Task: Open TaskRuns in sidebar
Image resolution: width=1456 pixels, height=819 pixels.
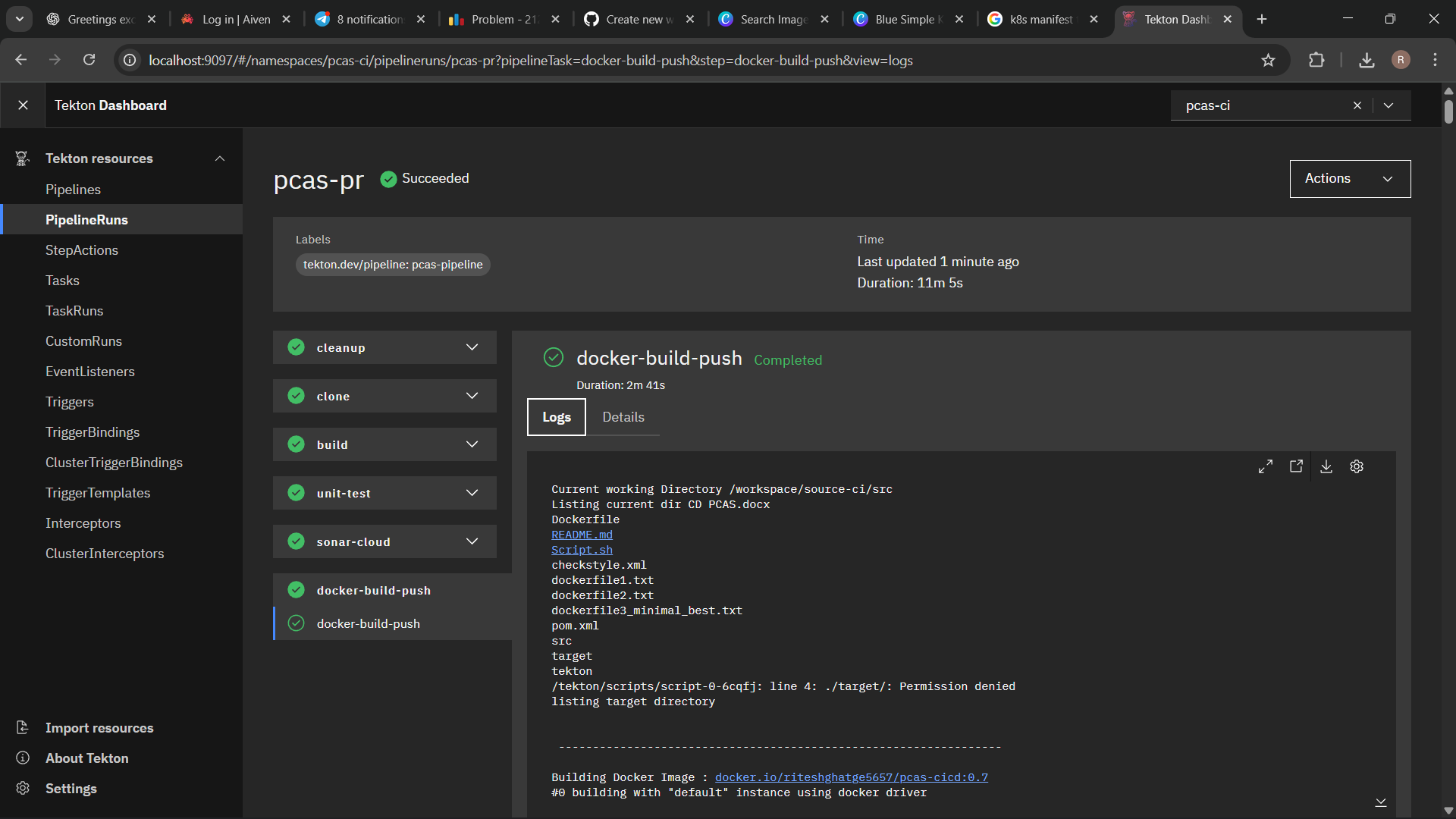Action: (74, 311)
